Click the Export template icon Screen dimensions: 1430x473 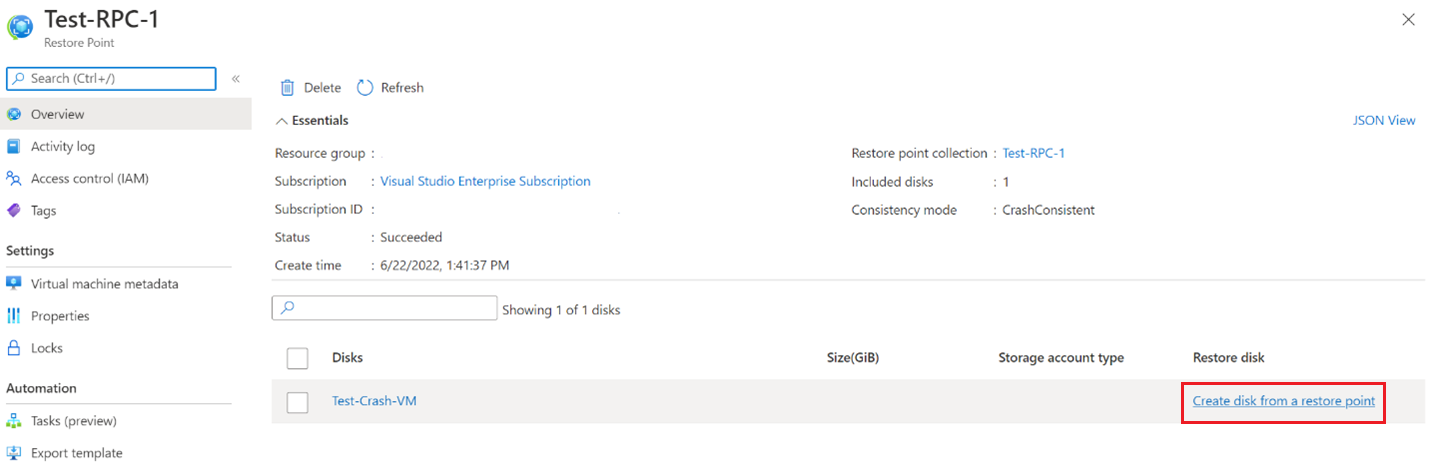coord(14,453)
